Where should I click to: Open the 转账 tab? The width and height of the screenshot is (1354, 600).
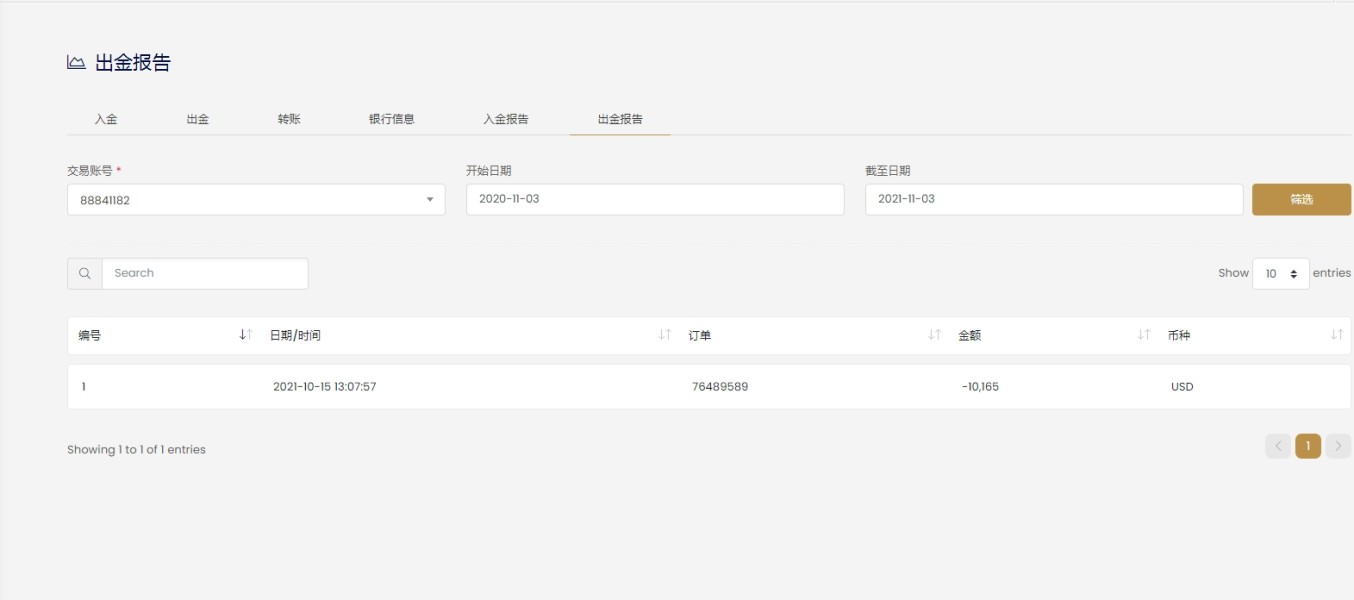click(289, 119)
